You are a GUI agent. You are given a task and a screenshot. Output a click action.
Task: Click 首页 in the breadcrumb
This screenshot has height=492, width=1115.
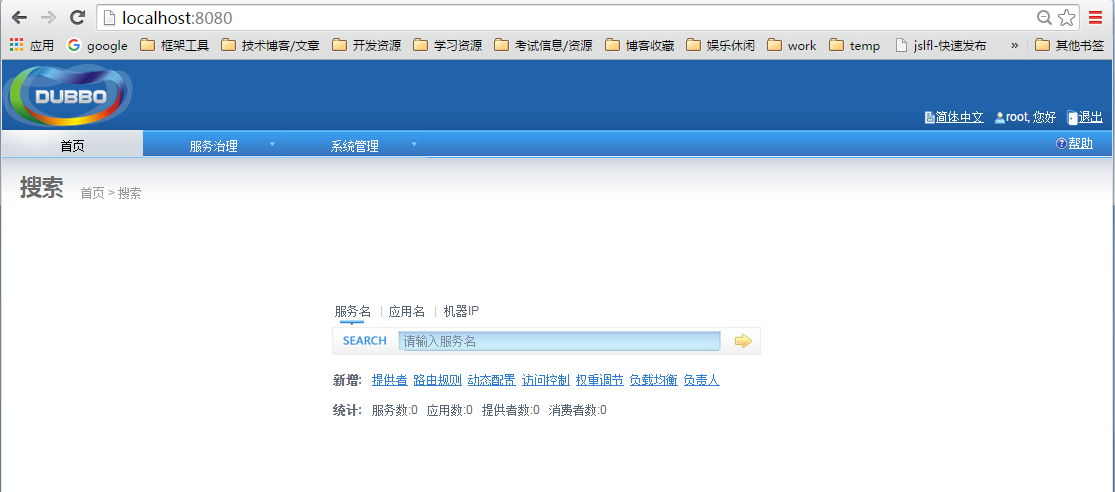[92, 193]
